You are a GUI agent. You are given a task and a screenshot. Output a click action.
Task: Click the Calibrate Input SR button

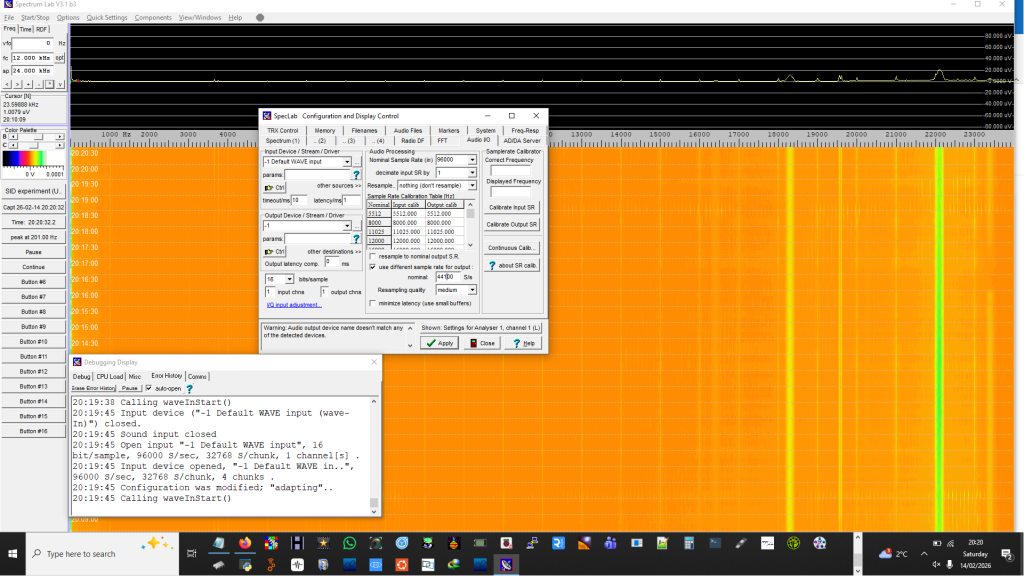pos(512,207)
